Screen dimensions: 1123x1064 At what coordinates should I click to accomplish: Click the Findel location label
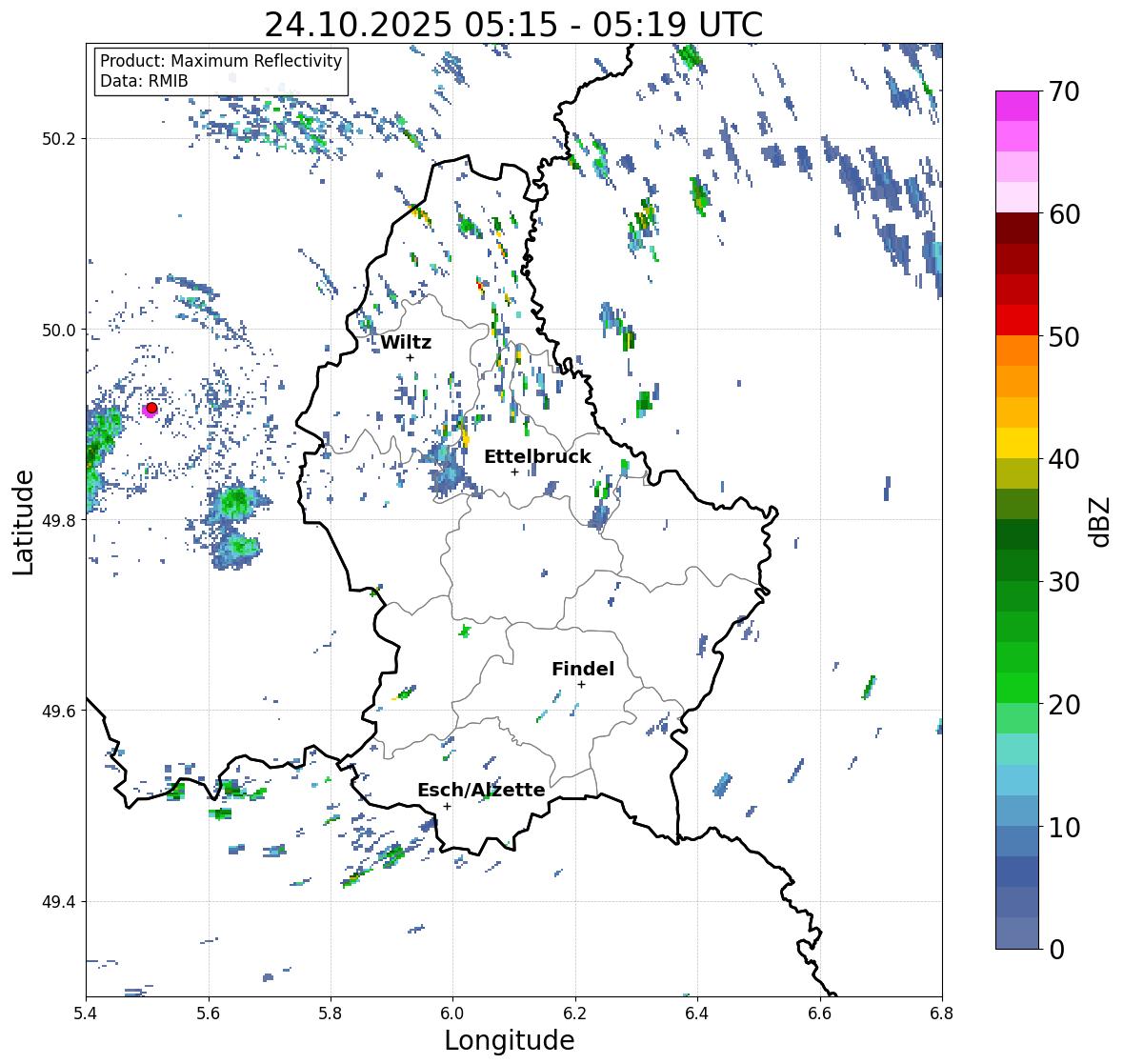[583, 669]
